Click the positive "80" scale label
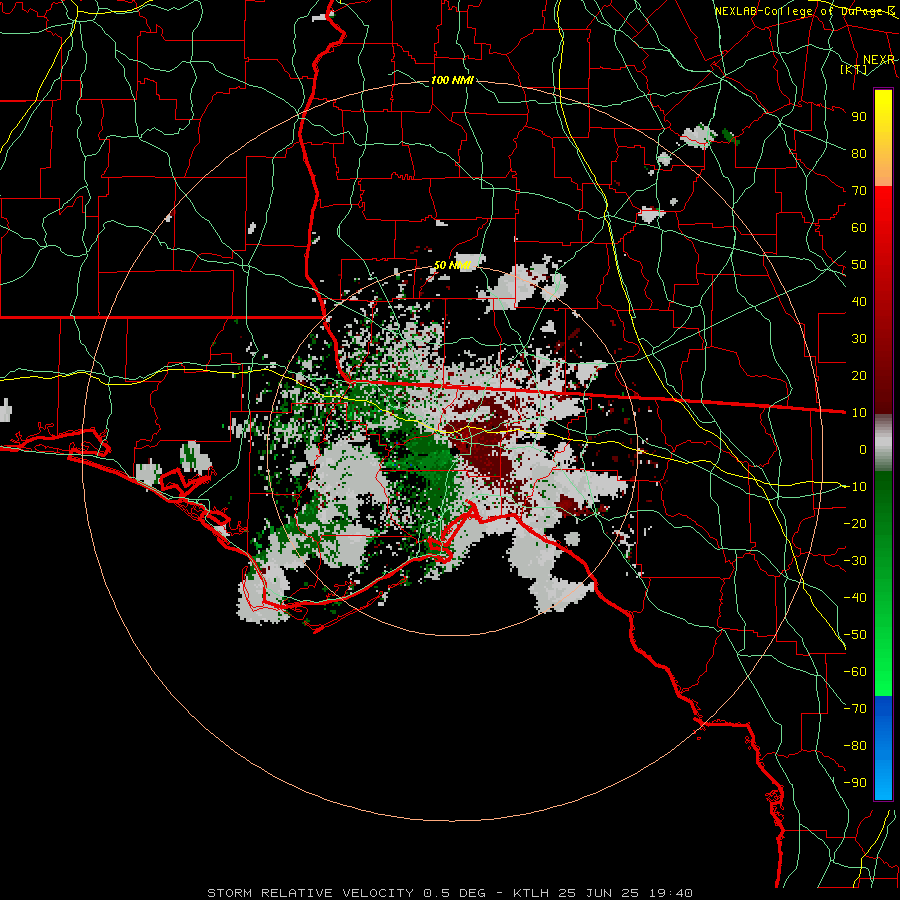Screen dimensions: 900x900 click(859, 154)
